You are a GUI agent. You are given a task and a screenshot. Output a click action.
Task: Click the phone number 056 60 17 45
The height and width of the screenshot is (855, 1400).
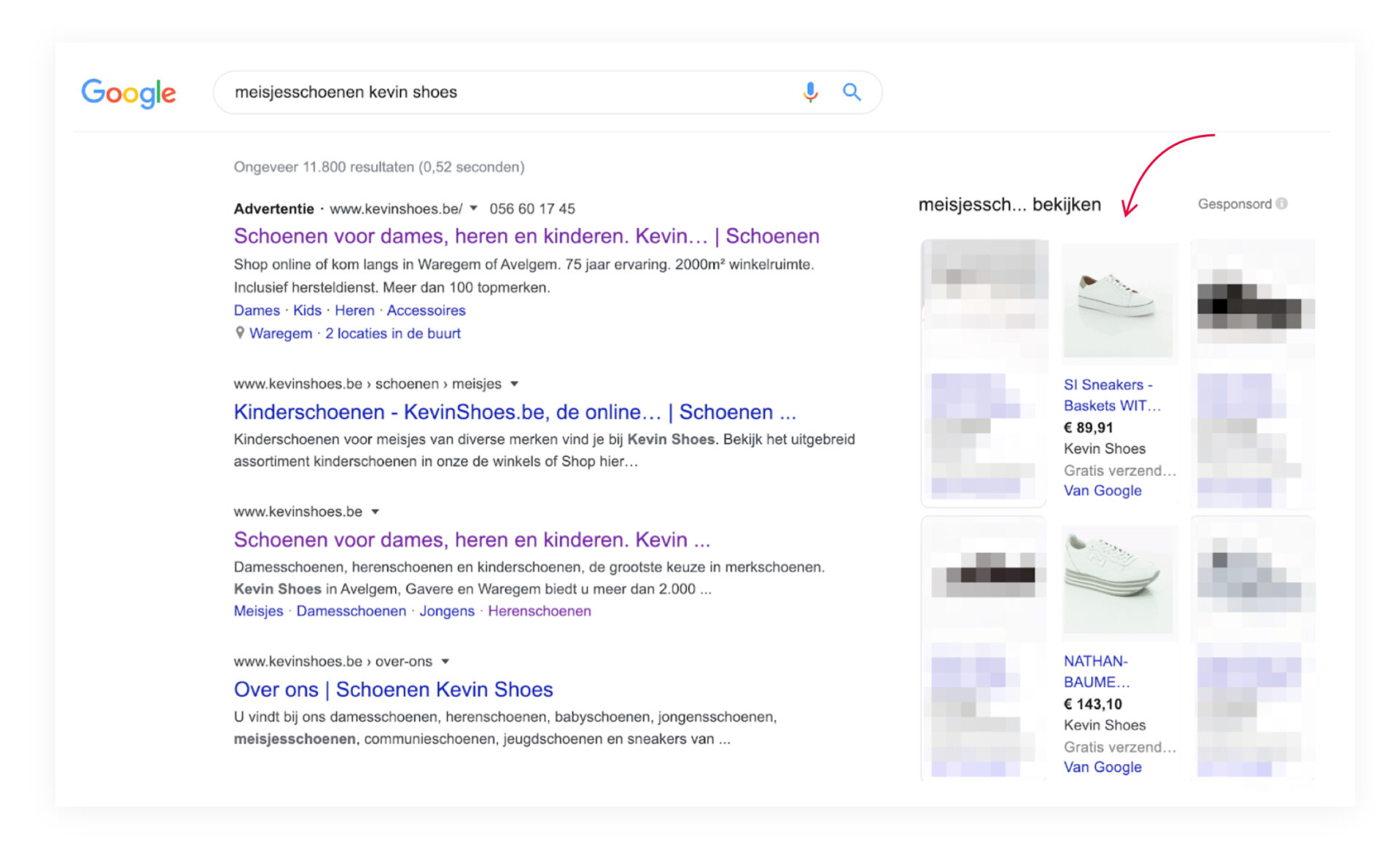coord(532,209)
